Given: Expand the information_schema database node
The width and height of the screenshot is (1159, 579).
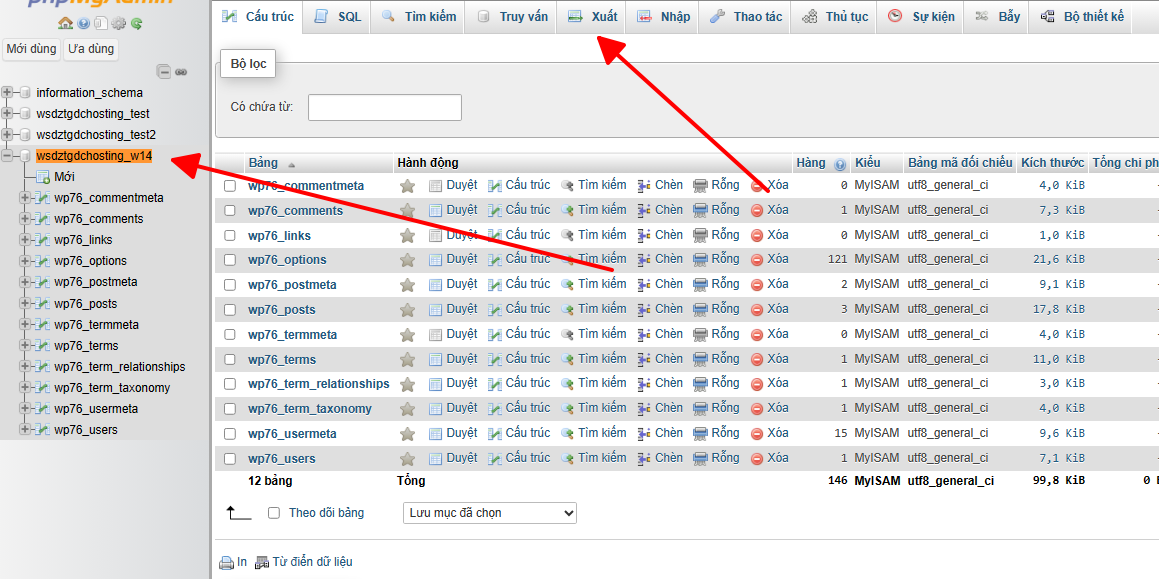Looking at the screenshot, I should 8,93.
